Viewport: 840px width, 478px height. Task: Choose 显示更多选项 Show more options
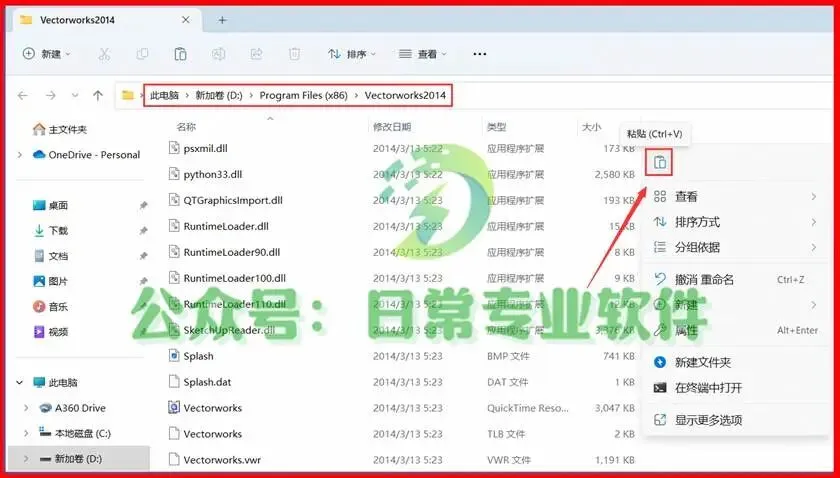[x=736, y=420]
